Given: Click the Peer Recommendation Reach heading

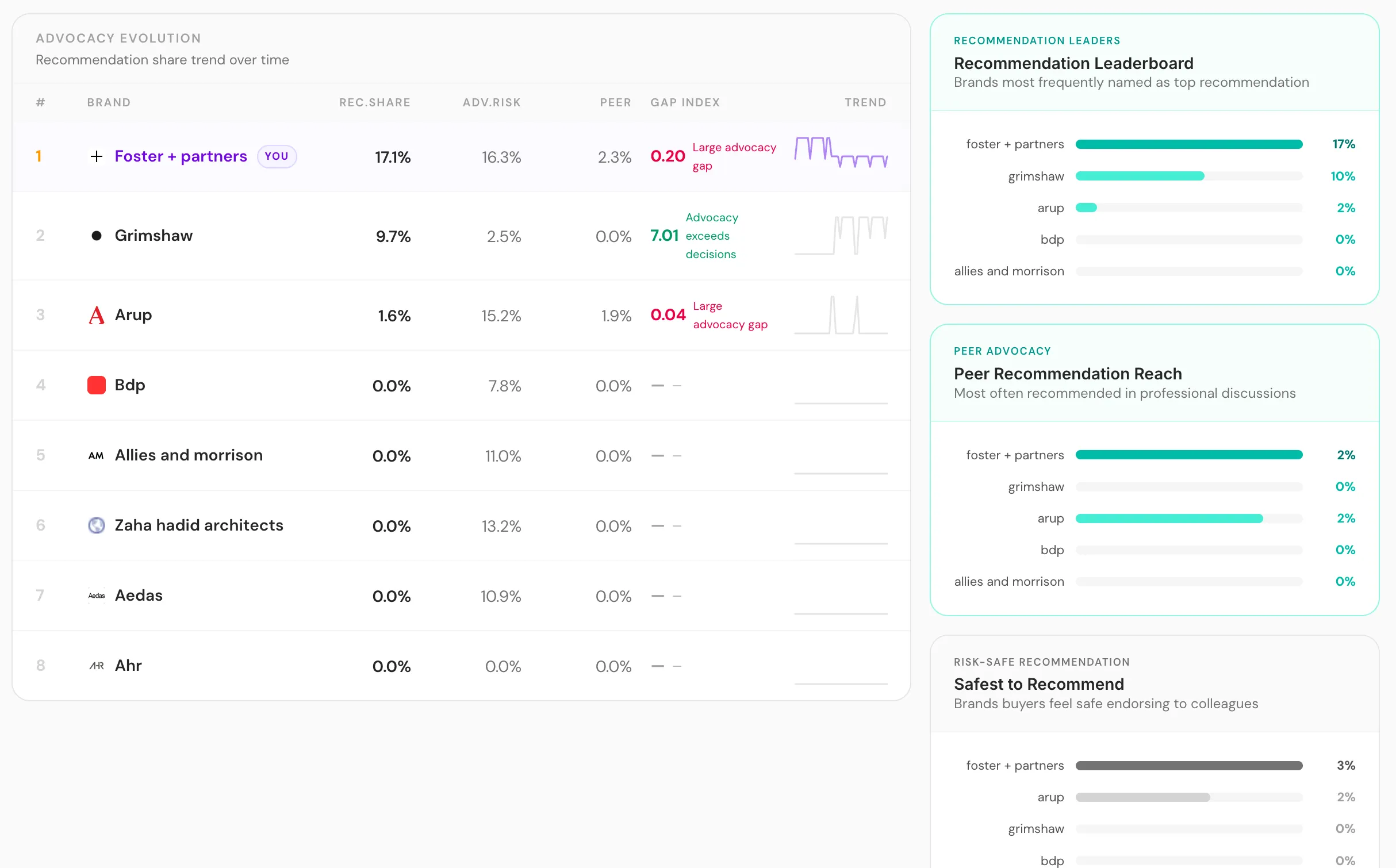Looking at the screenshot, I should pos(1068,374).
